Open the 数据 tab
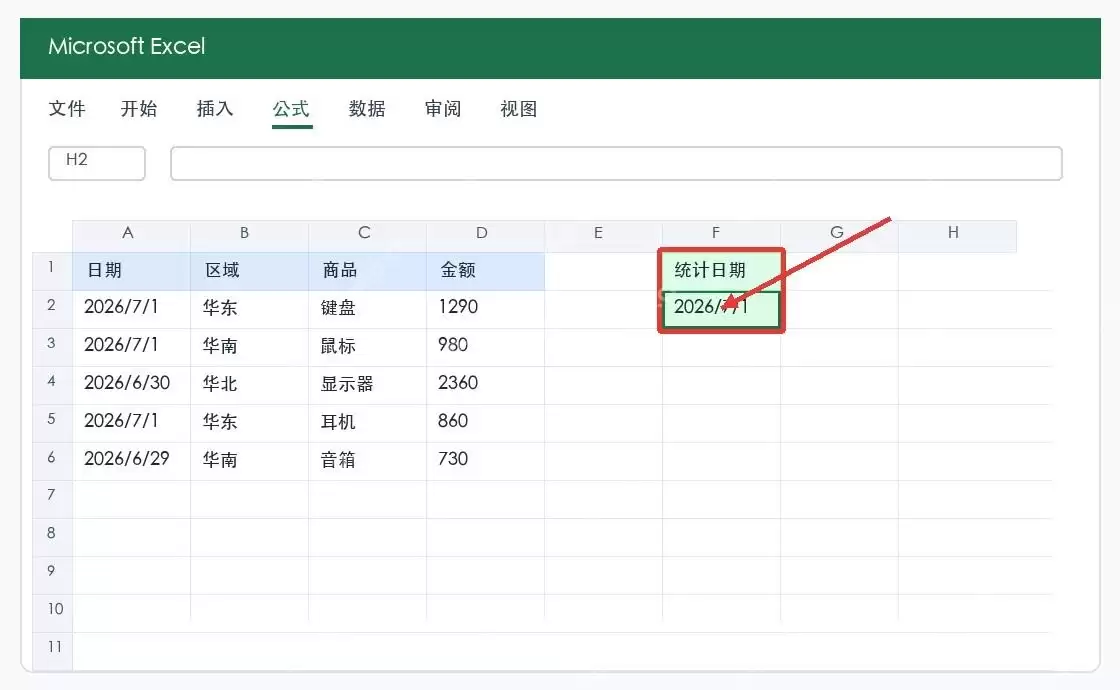This screenshot has width=1120, height=690. pos(367,109)
